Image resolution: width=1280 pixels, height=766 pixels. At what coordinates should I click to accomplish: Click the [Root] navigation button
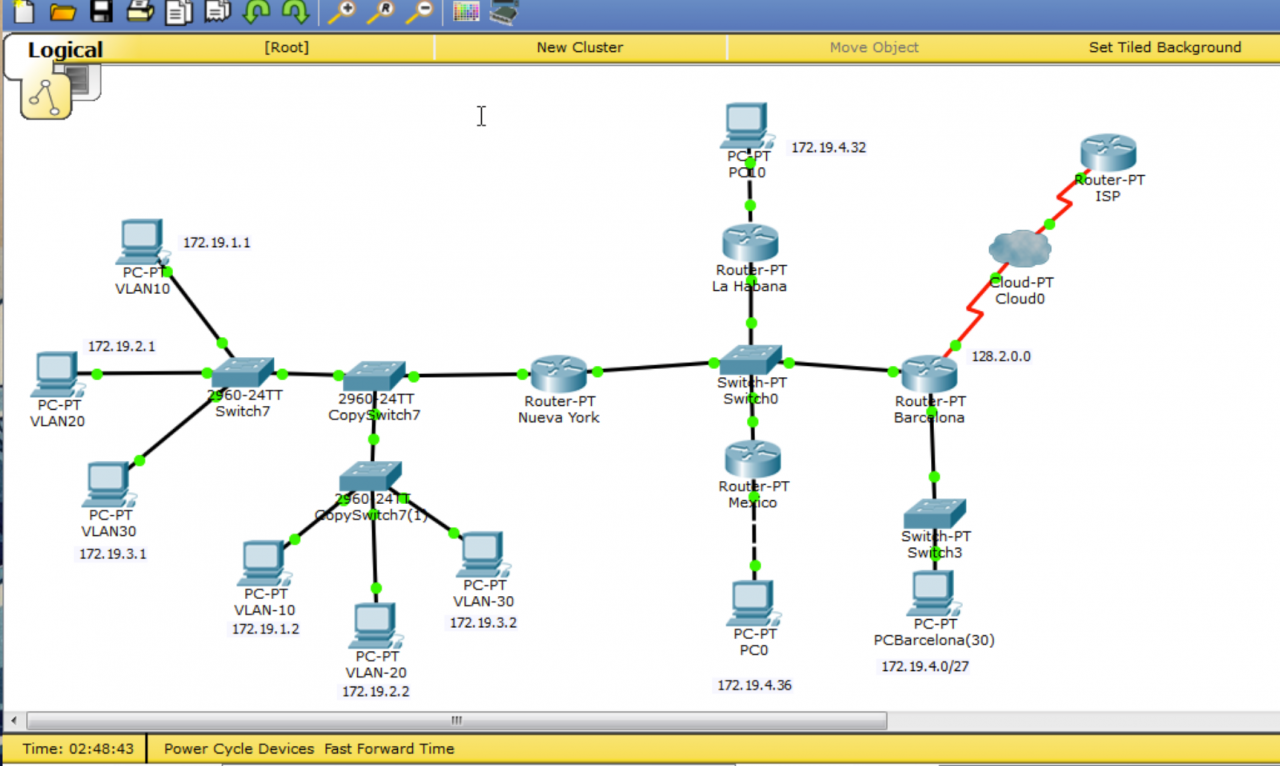pyautogui.click(x=286, y=47)
